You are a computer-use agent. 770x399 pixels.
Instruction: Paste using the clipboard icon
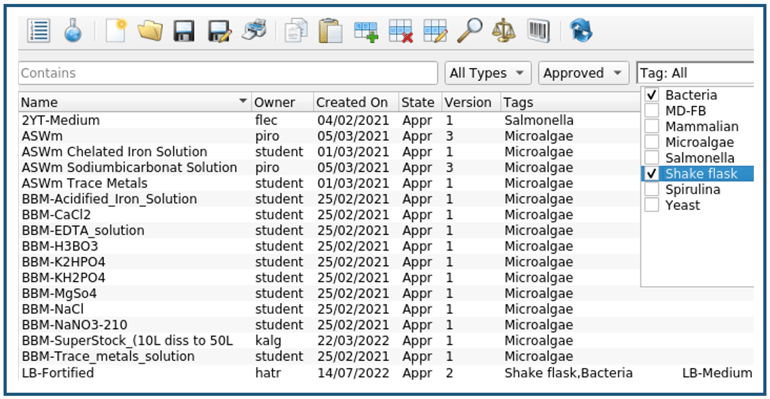pyautogui.click(x=330, y=31)
